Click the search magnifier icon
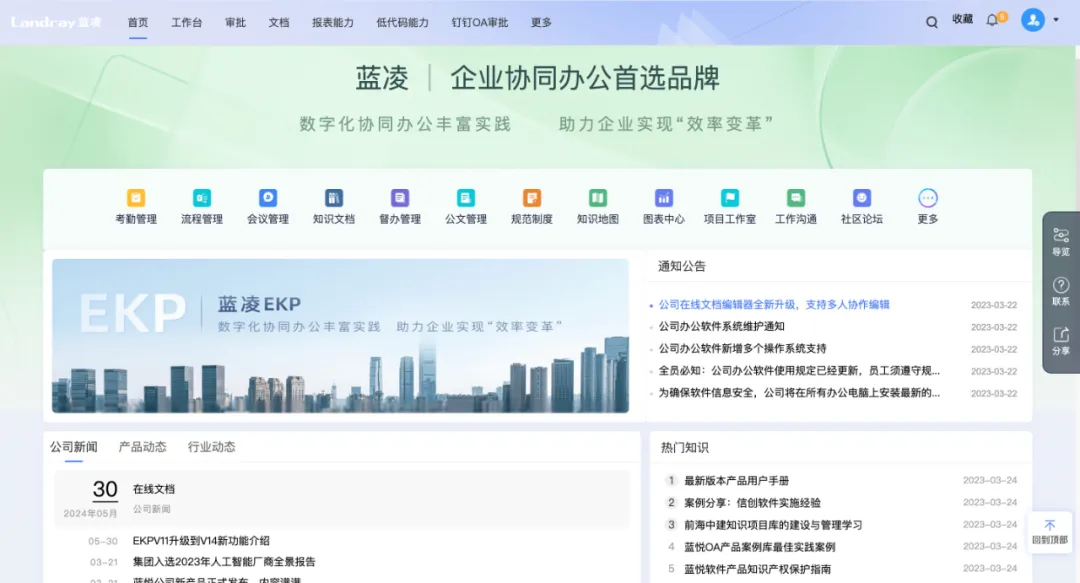The height and width of the screenshot is (583, 1080). pos(932,22)
